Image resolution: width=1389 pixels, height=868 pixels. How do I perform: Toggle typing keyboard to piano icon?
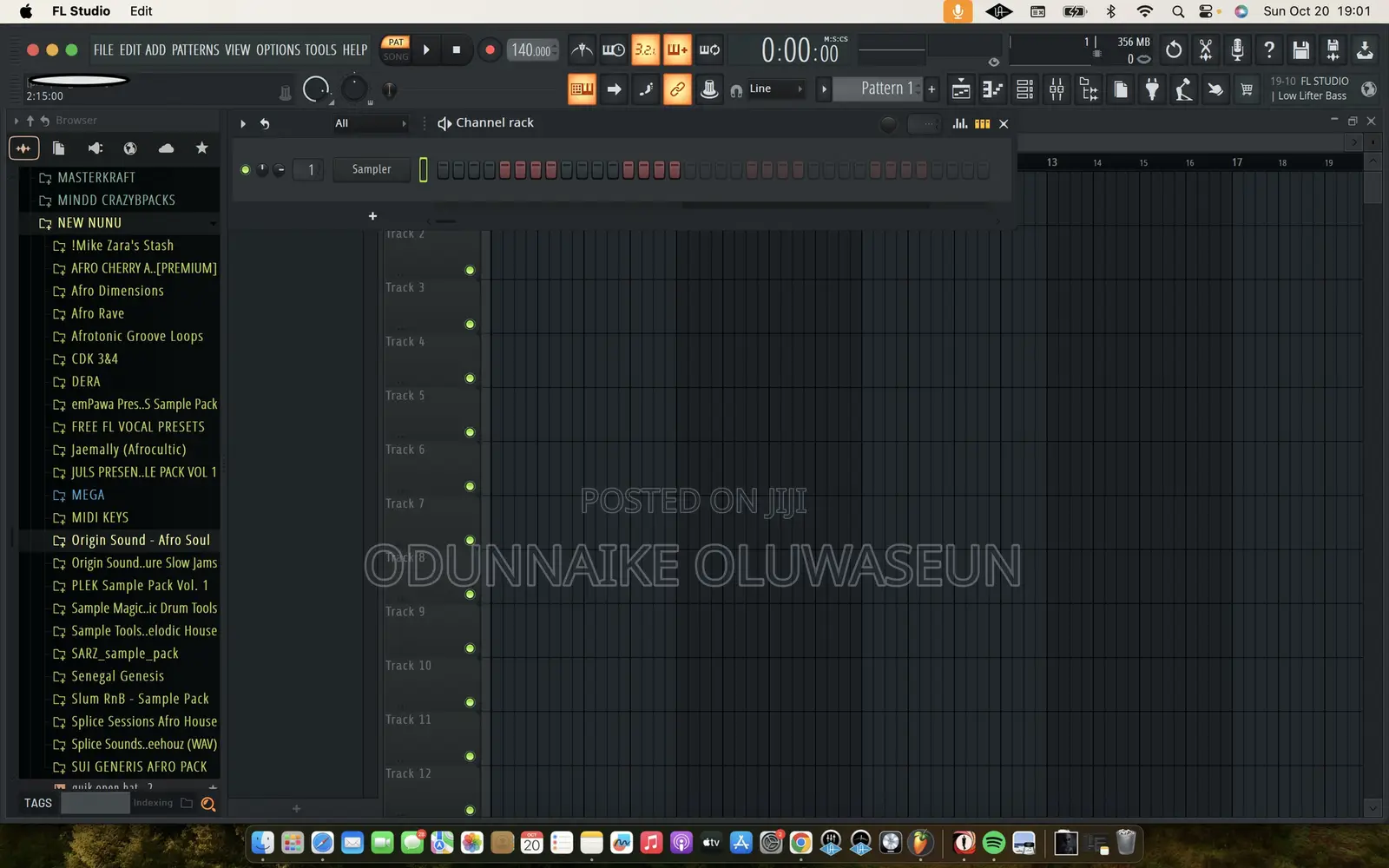(582, 89)
